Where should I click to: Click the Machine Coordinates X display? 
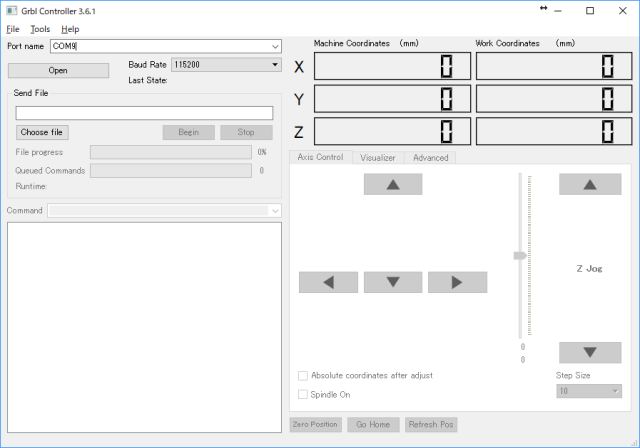392,66
